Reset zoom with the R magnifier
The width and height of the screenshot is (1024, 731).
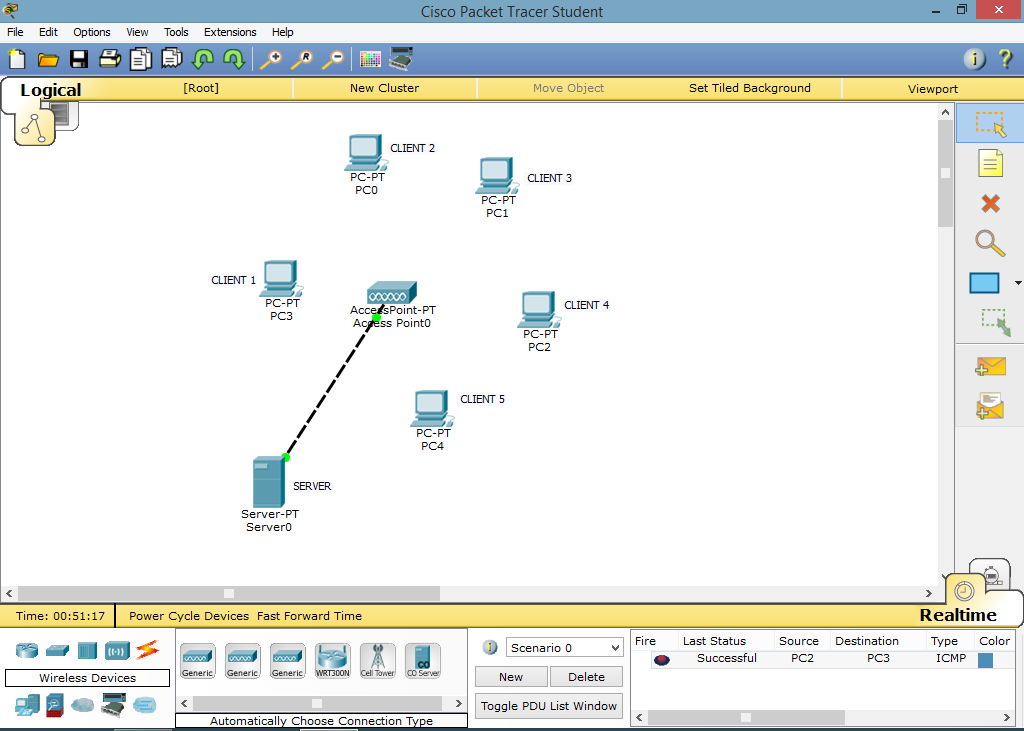pyautogui.click(x=302, y=59)
